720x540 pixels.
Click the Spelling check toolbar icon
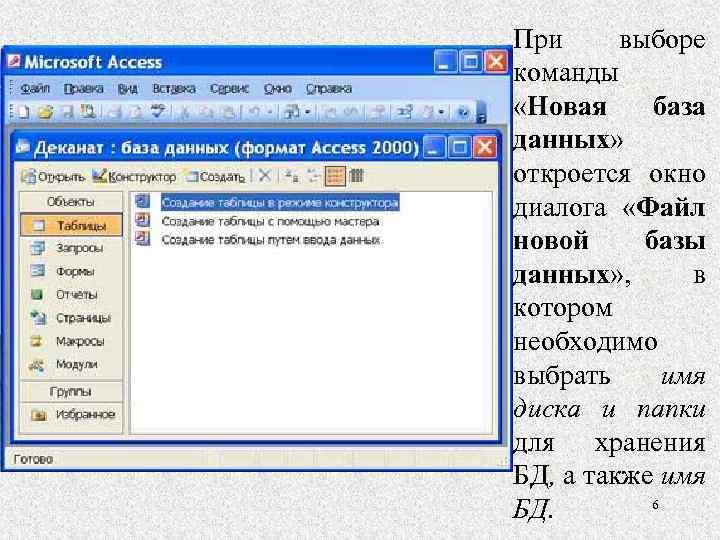point(158,112)
